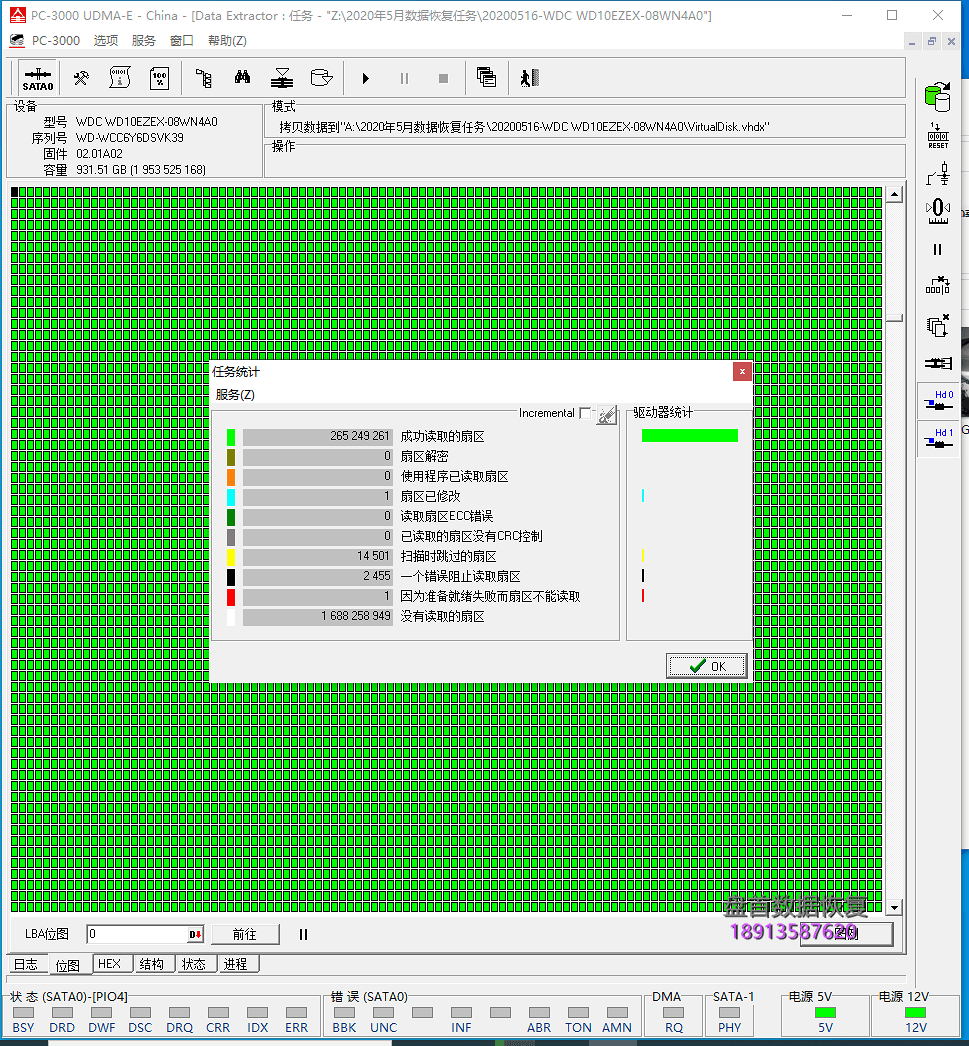
Task: Click the SATA0 port selector icon
Action: pyautogui.click(x=37, y=79)
